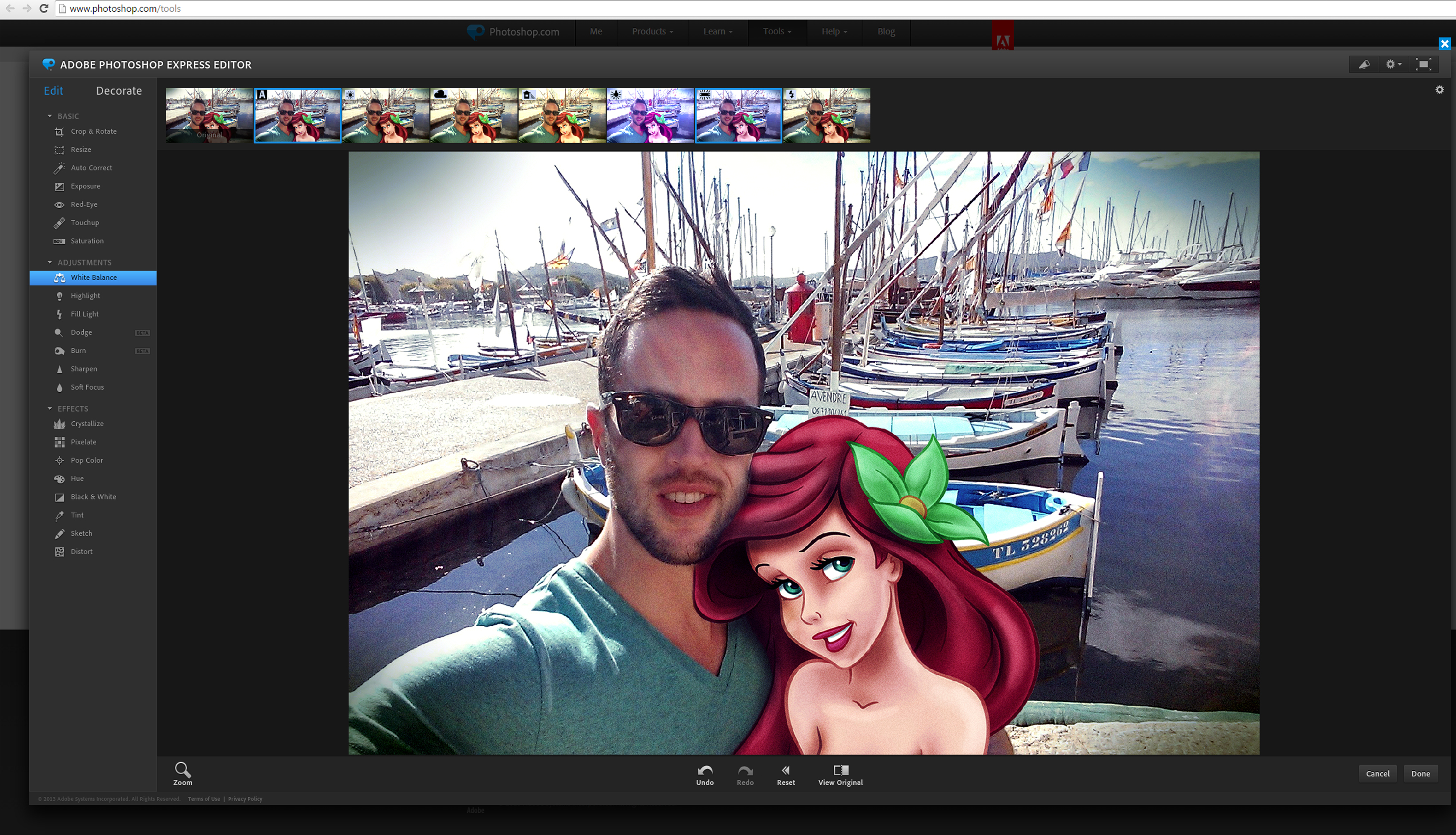The width and height of the screenshot is (1456, 835).
Task: Choose the tungsten bulb white balance thumbnail
Action: (650, 115)
